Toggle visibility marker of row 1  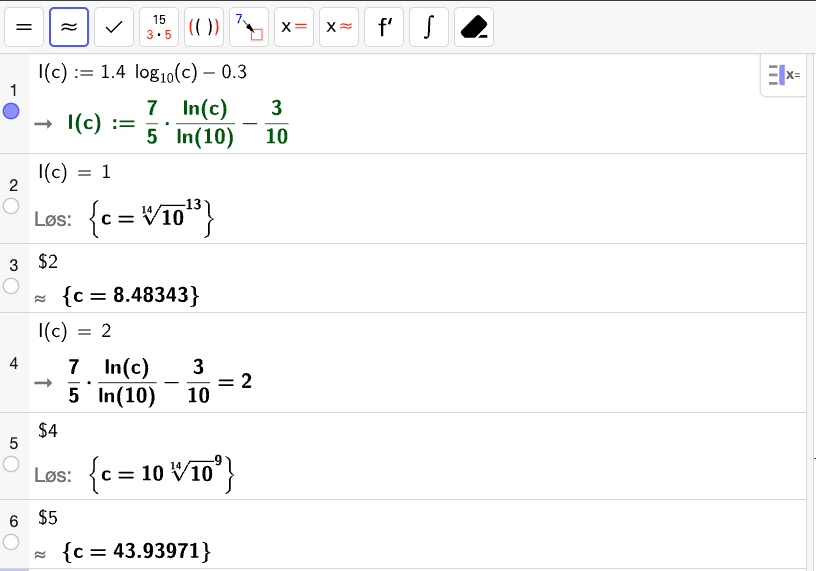tap(12, 112)
